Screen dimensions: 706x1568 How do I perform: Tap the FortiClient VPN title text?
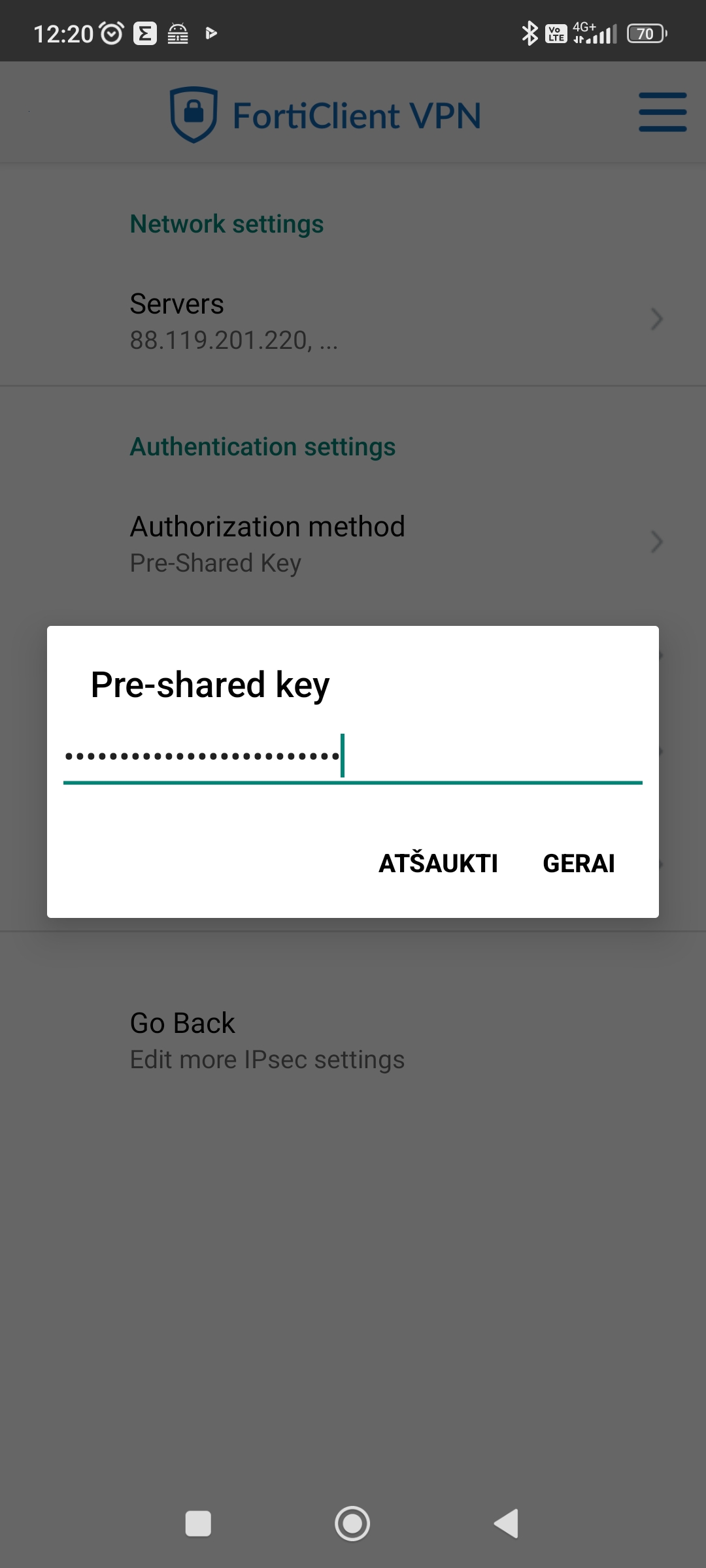[357, 116]
